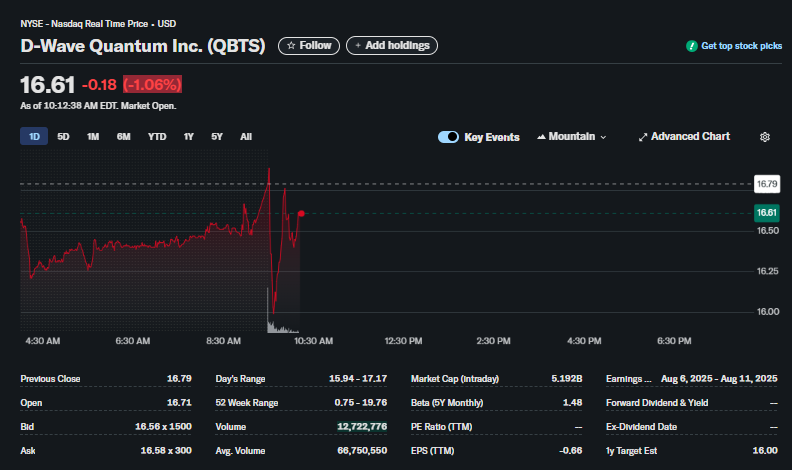Show the All time range
The height and width of the screenshot is (470, 792).
pos(246,136)
